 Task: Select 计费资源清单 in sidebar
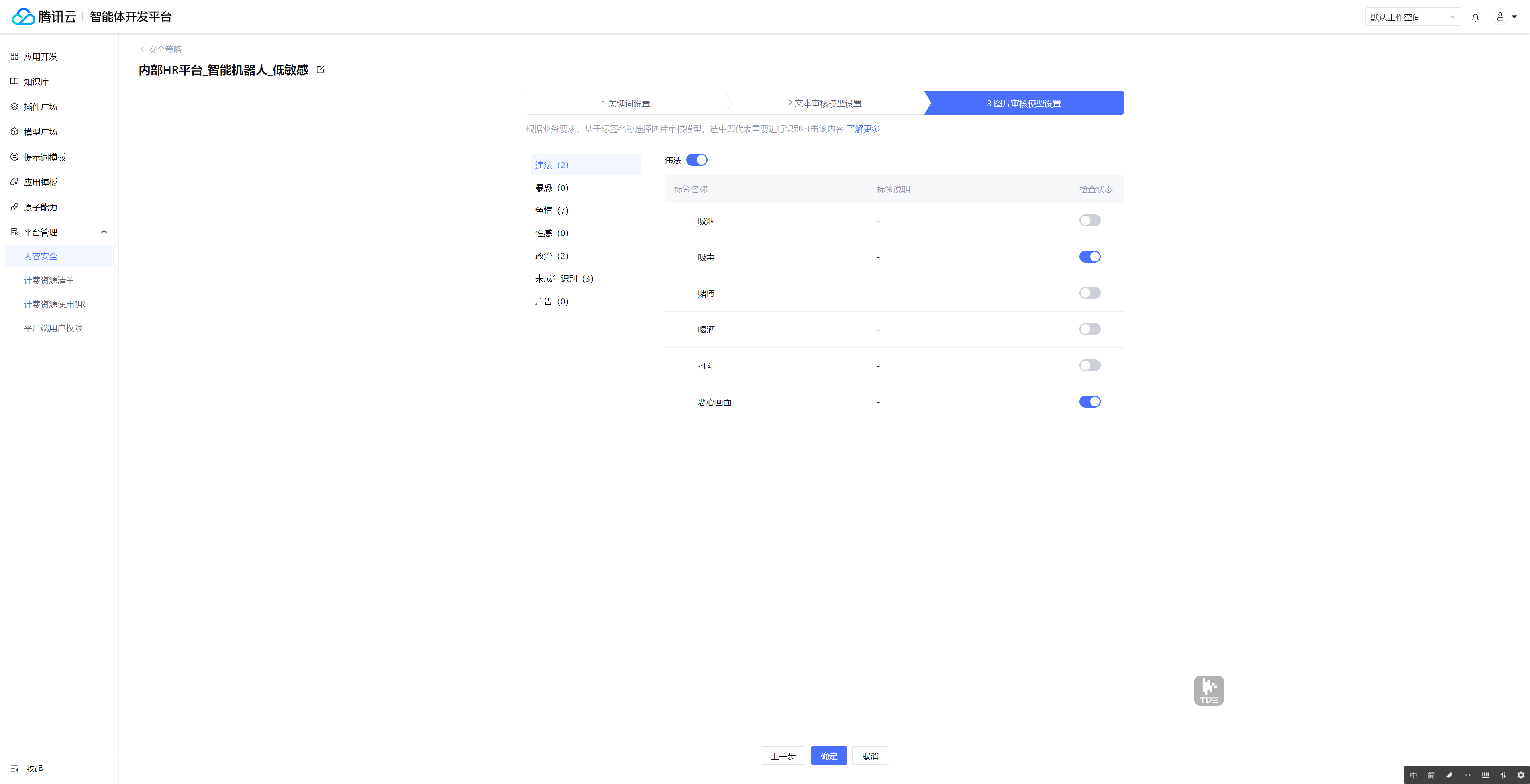(49, 280)
